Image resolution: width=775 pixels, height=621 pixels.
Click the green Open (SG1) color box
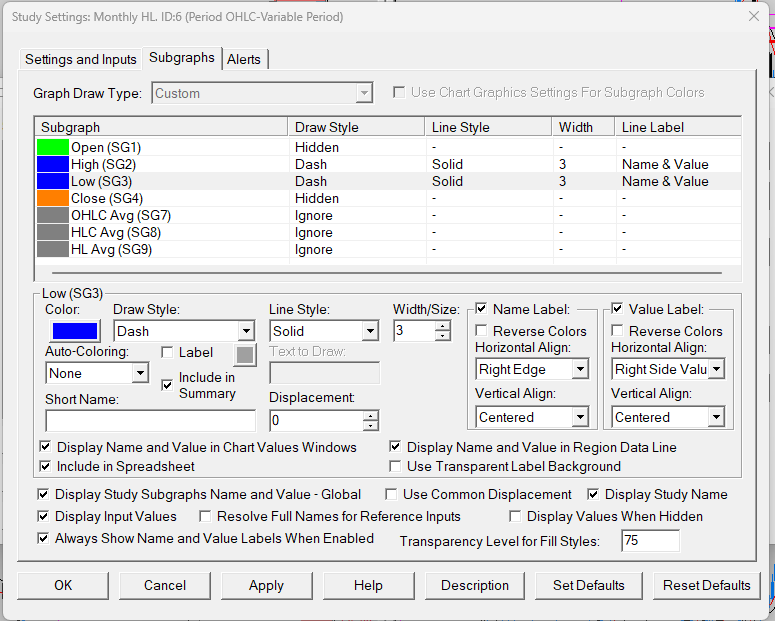(52, 147)
